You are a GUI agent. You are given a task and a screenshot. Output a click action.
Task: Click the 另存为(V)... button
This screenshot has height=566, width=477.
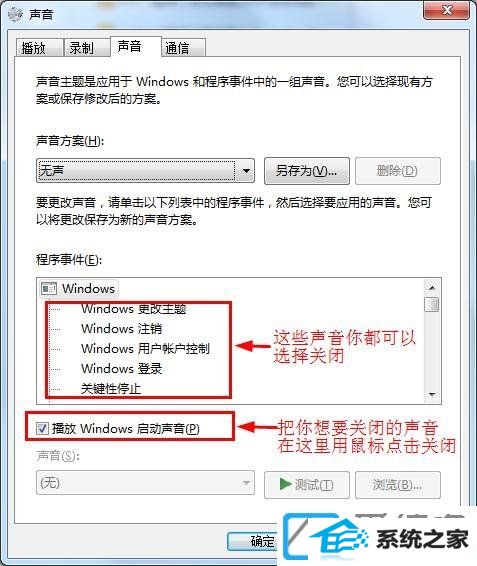pyautogui.click(x=307, y=171)
